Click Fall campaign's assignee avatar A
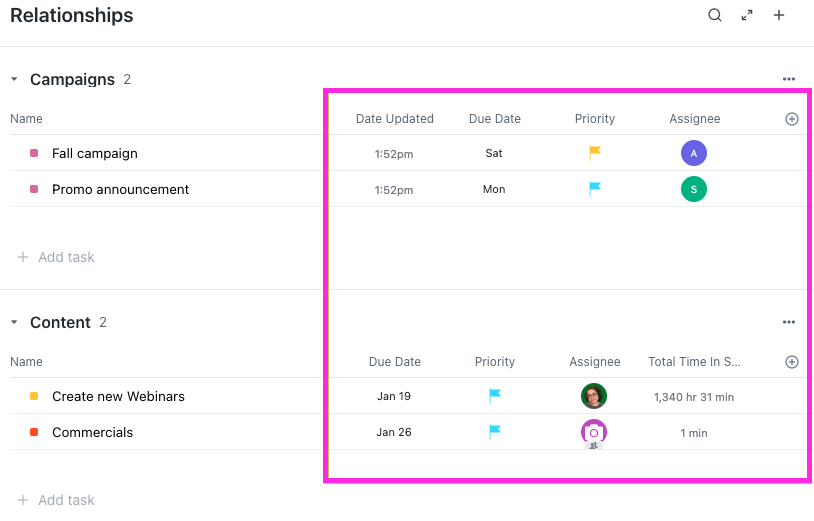This screenshot has width=814, height=521. click(694, 153)
